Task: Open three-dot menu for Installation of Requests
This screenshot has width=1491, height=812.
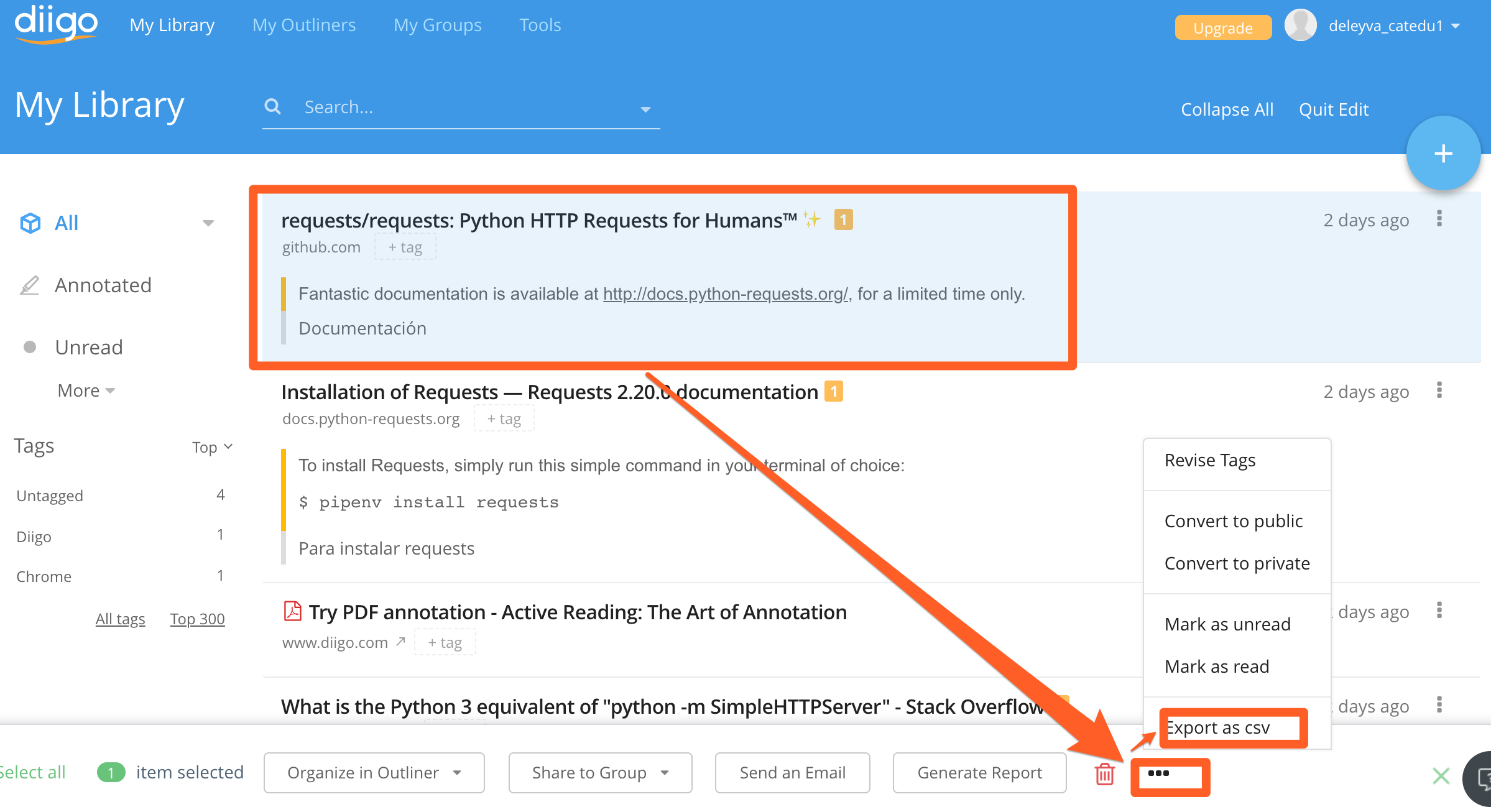Action: tap(1439, 390)
